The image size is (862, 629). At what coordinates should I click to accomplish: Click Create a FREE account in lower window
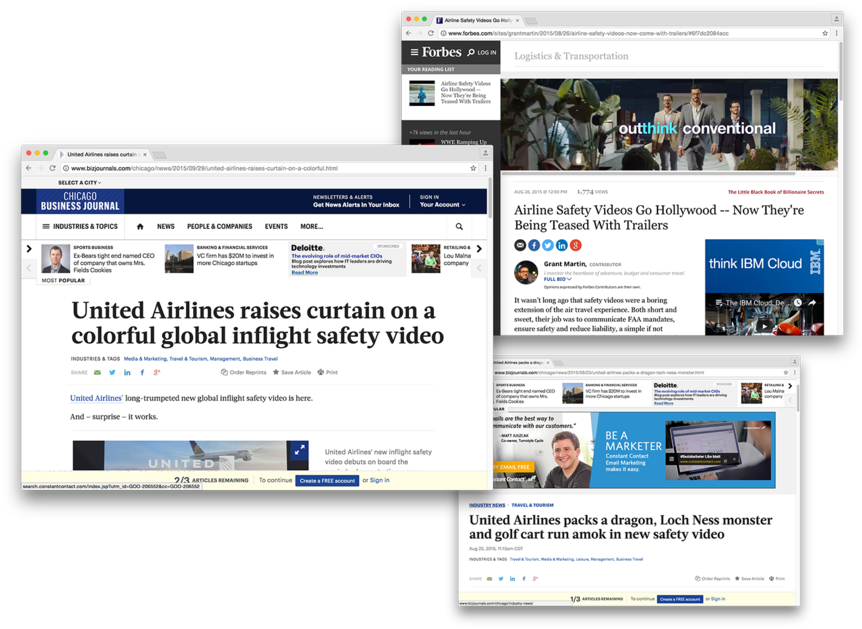tap(680, 599)
